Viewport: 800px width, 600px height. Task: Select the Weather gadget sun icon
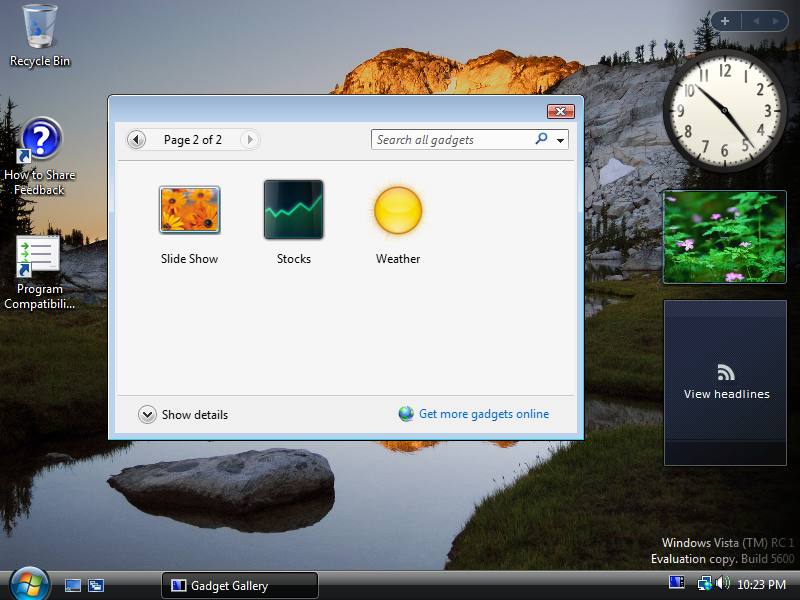point(398,210)
